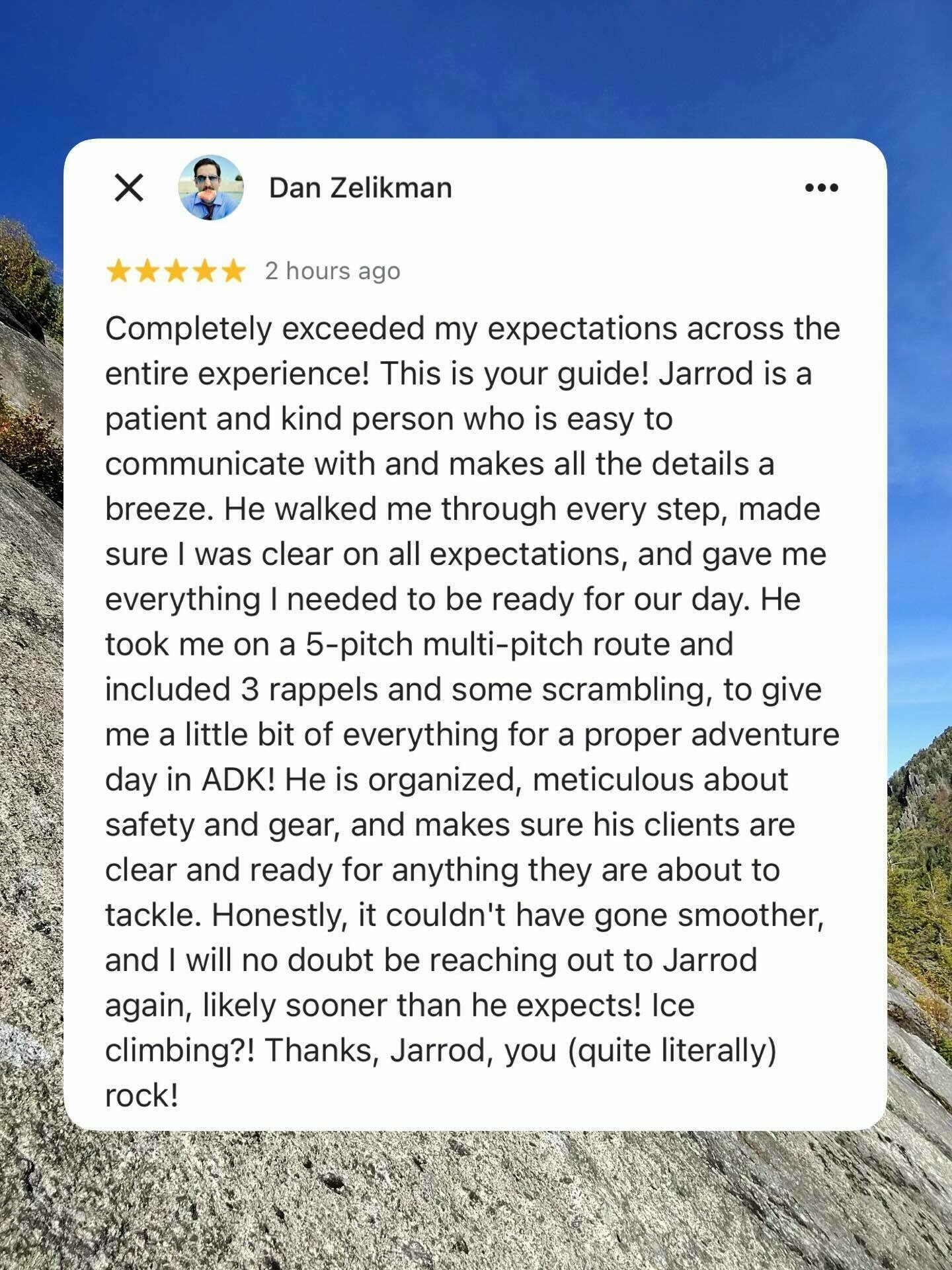Click Dan Zelikman's profile photo
This screenshot has width=952, height=1270.
pyautogui.click(x=211, y=188)
